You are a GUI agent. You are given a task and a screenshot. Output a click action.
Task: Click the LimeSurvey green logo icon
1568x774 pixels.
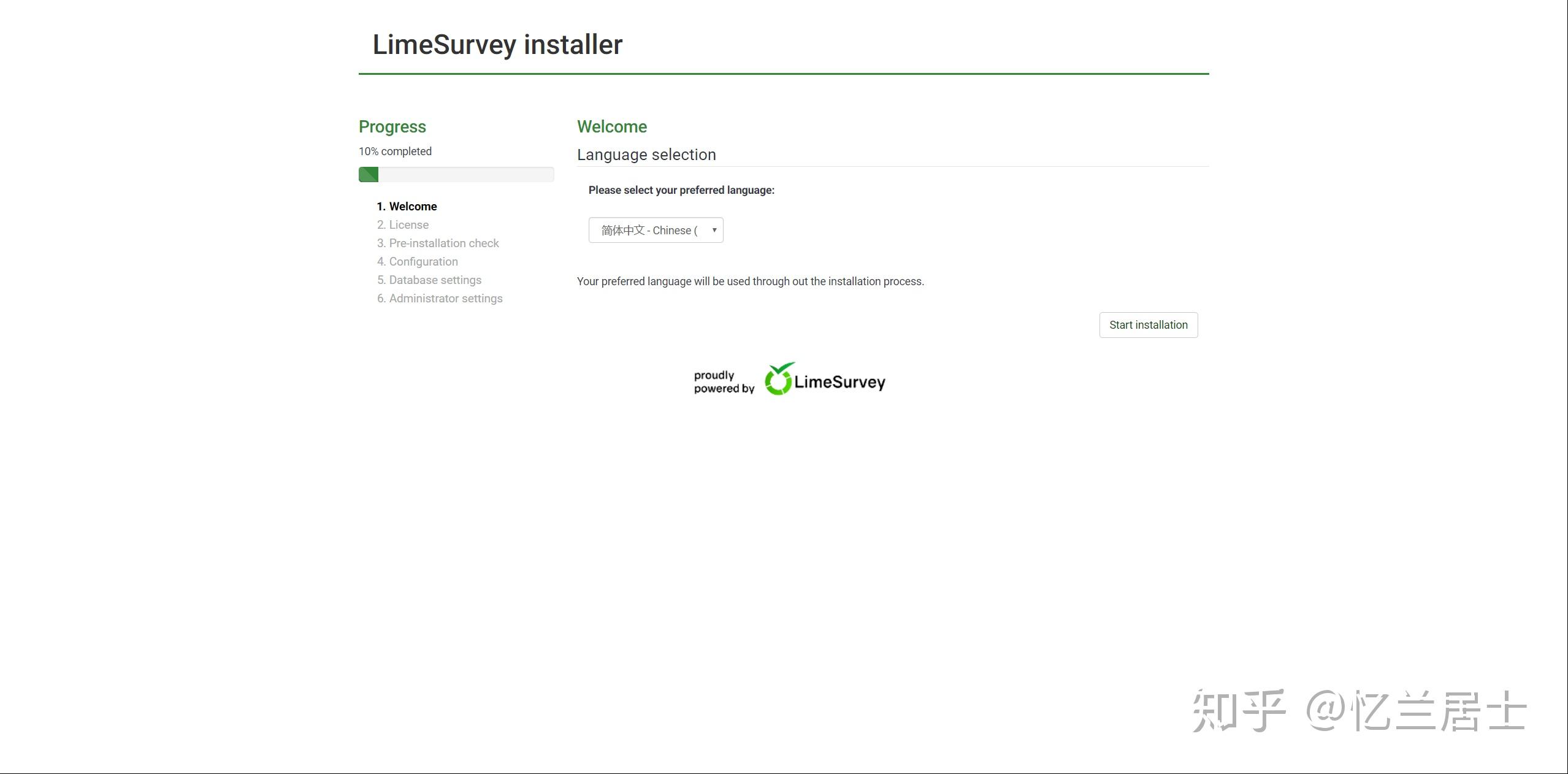click(x=779, y=379)
